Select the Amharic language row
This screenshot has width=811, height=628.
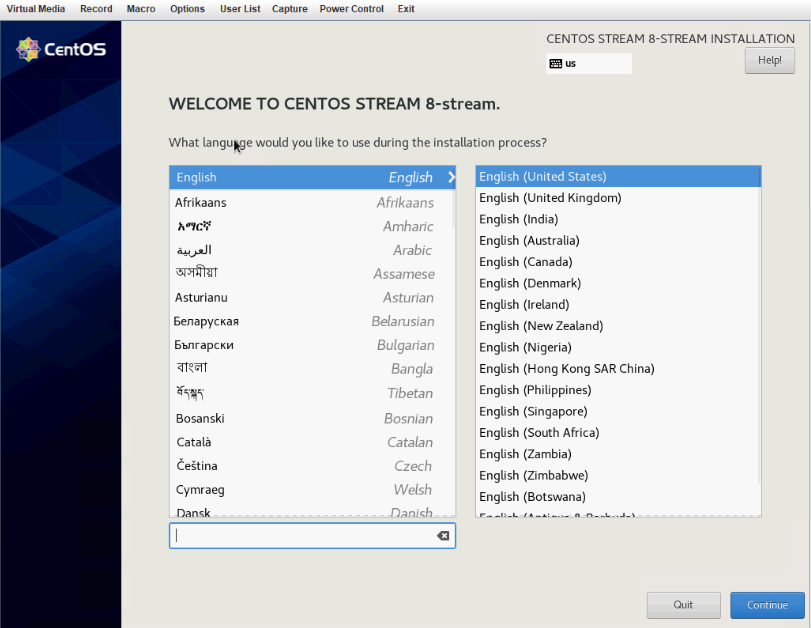tap(312, 226)
